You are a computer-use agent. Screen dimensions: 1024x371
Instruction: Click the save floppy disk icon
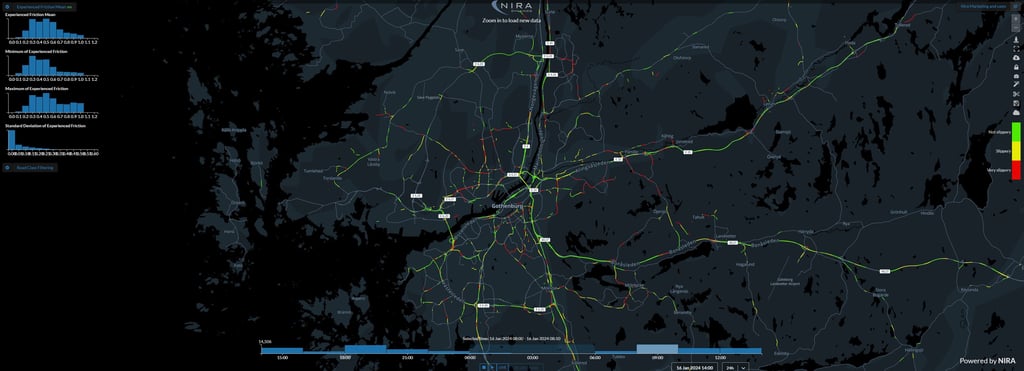point(1016,103)
